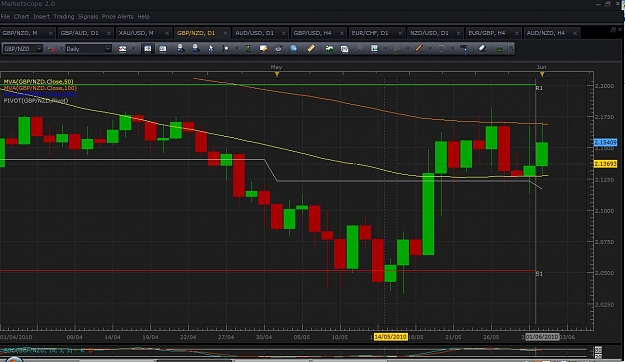The height and width of the screenshot is (362, 625).
Task: Open the chart type dropdown arrow
Action: tap(134, 49)
